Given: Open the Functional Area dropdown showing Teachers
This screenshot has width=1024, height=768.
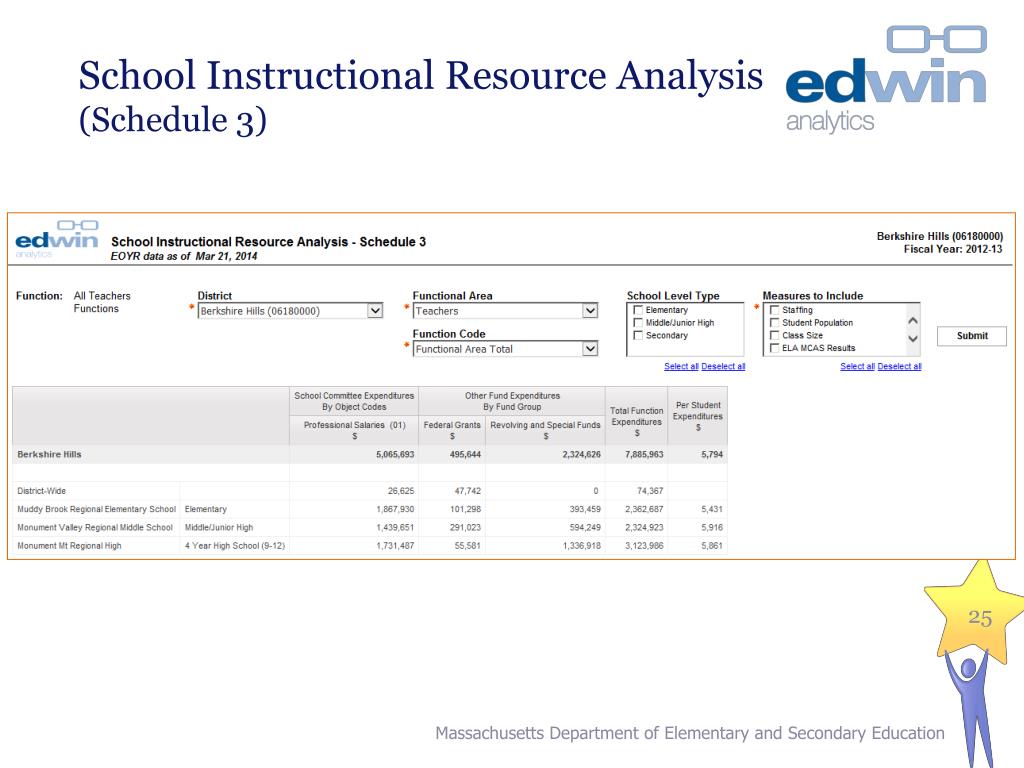Looking at the screenshot, I should click(505, 311).
